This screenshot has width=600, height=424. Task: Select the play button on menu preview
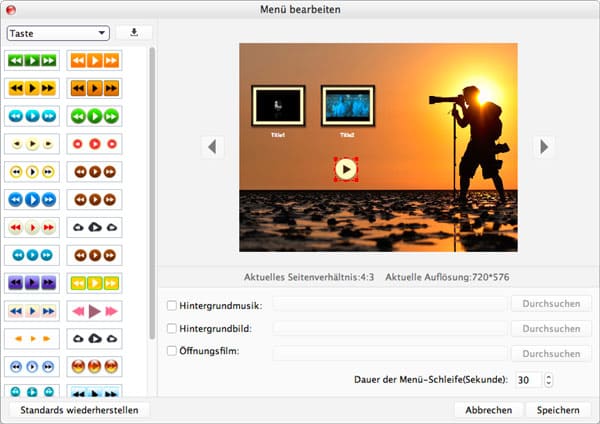click(345, 169)
